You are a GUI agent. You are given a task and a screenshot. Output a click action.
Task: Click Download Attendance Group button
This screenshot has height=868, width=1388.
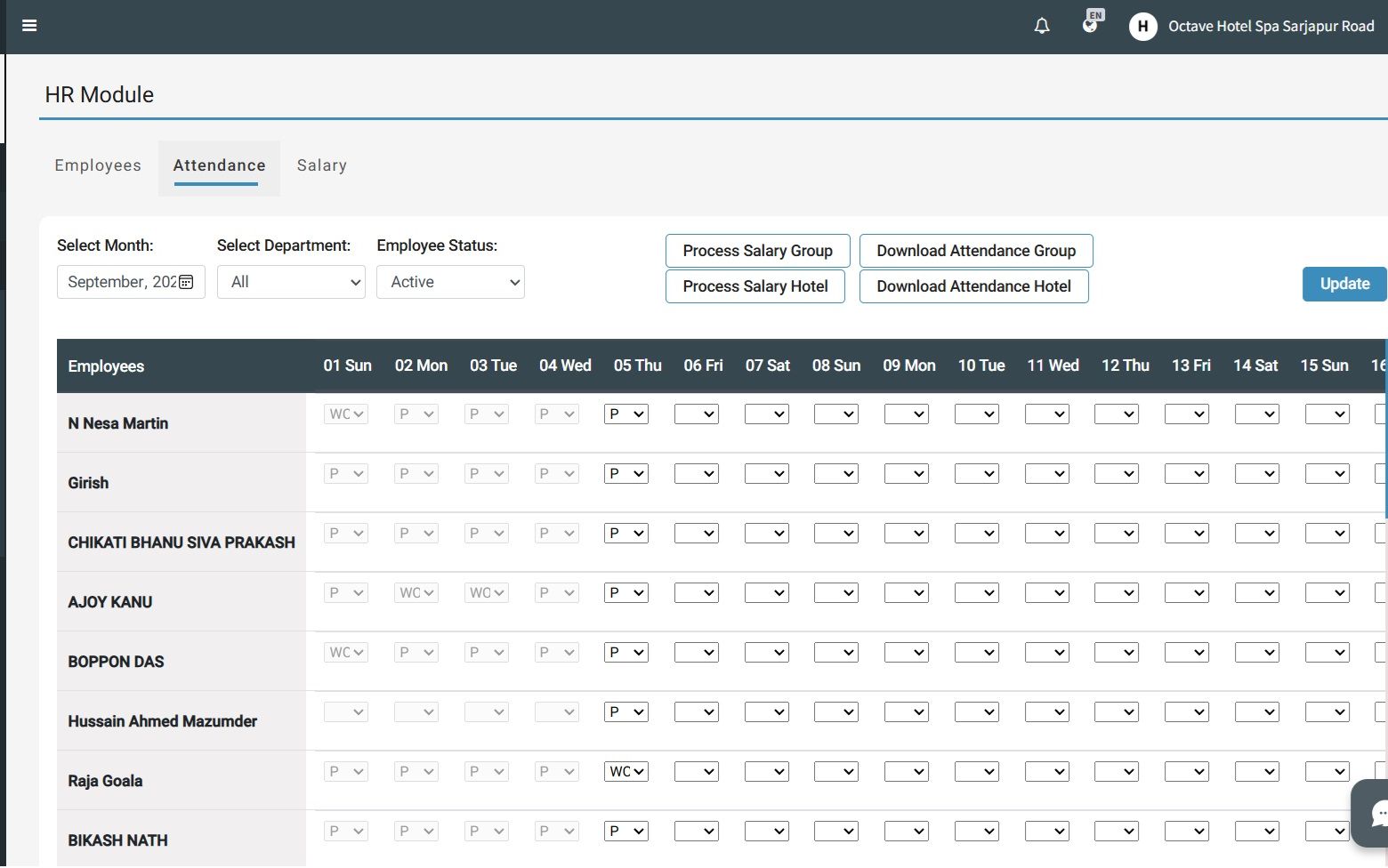pyautogui.click(x=976, y=251)
